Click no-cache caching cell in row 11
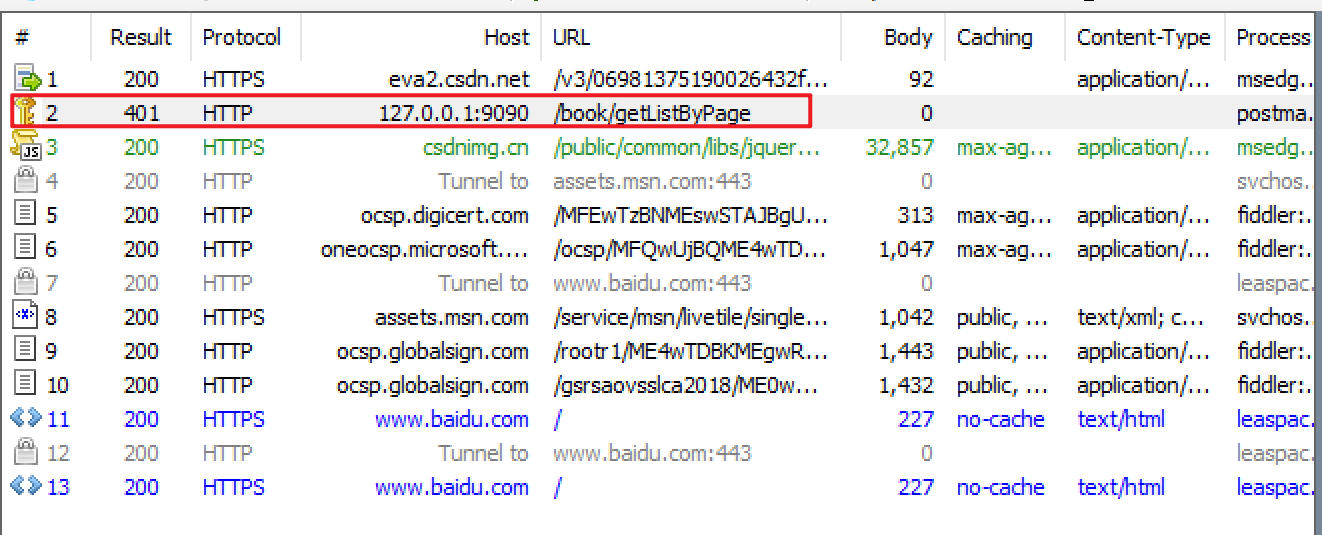The height and width of the screenshot is (535, 1322). (x=1000, y=419)
